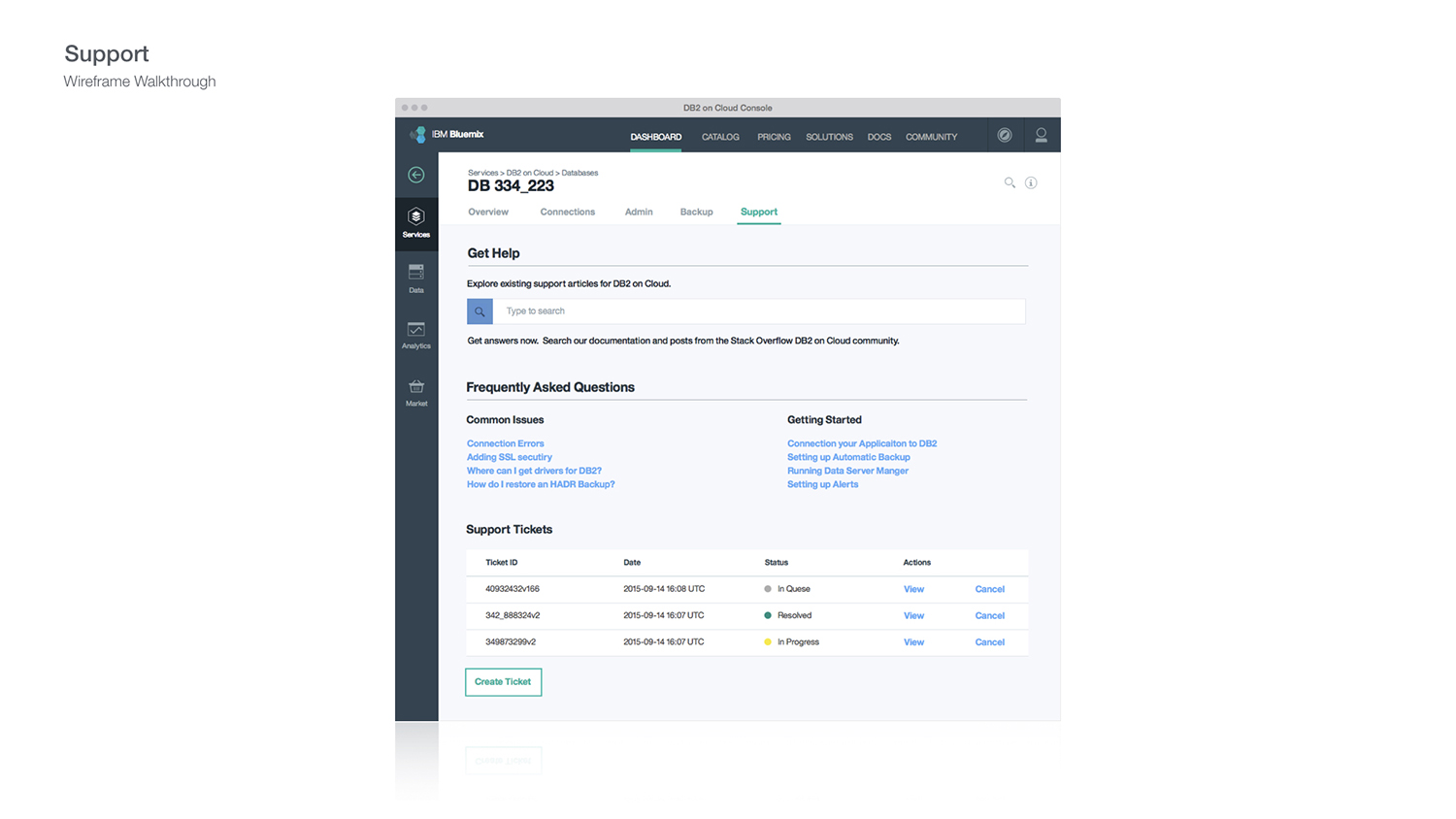Open Running Data Server Manger link
The image size is (1456, 819).
click(847, 471)
